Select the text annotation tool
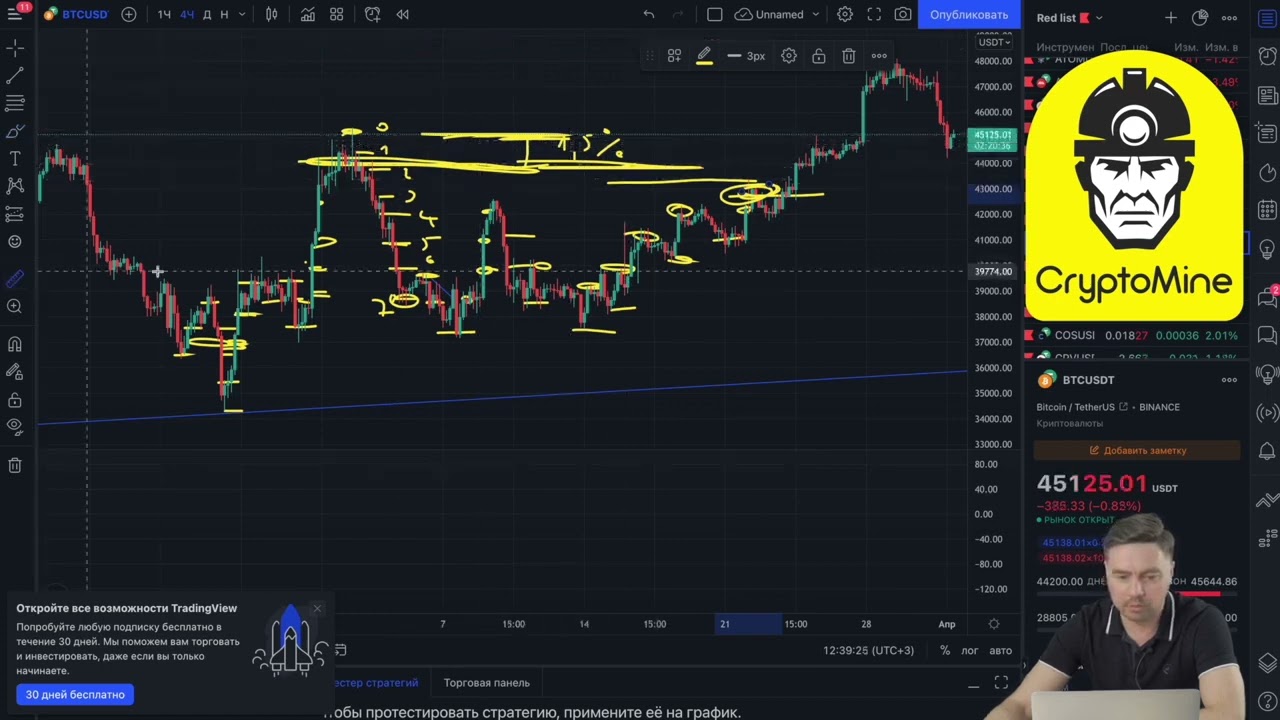 pos(15,158)
